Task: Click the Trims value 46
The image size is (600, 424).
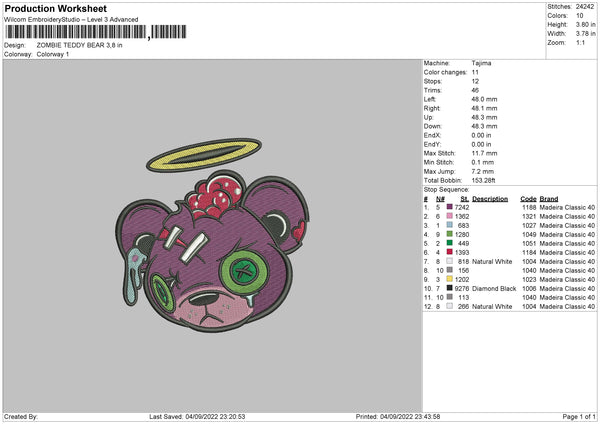Action: pyautogui.click(x=475, y=90)
